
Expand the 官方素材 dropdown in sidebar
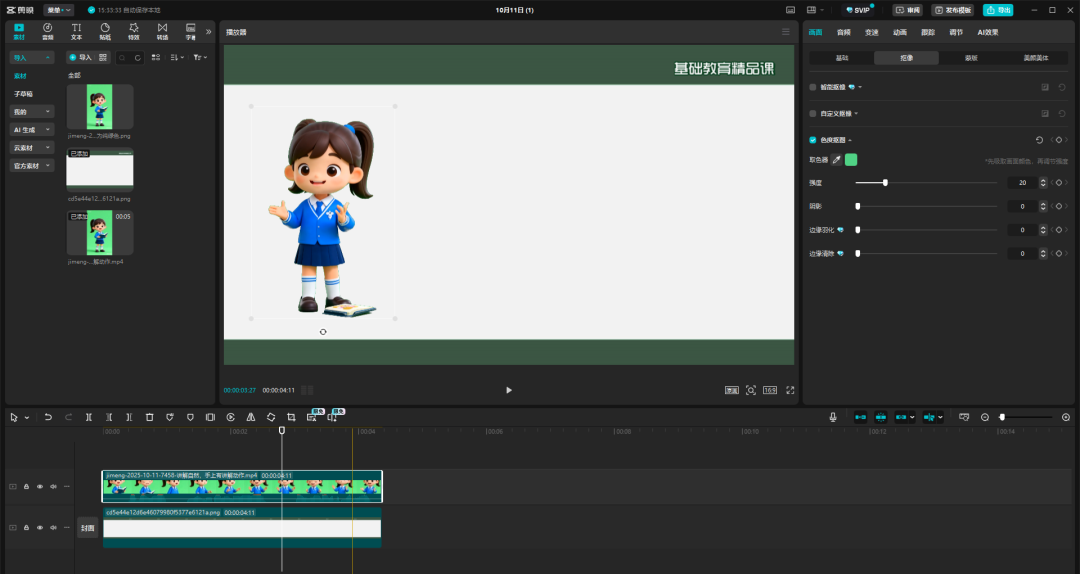[x=32, y=165]
